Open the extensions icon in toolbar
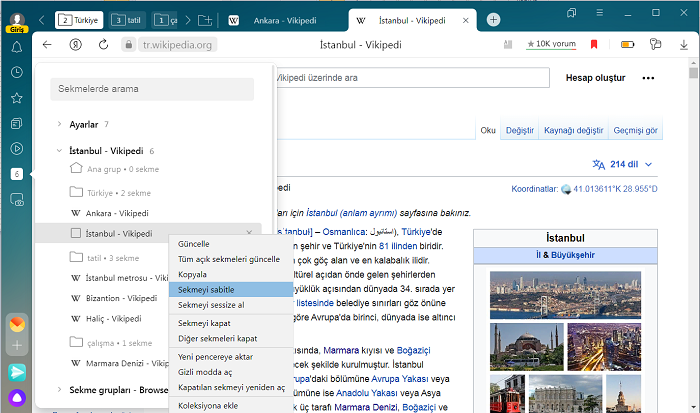This screenshot has width=700, height=413. (x=655, y=44)
